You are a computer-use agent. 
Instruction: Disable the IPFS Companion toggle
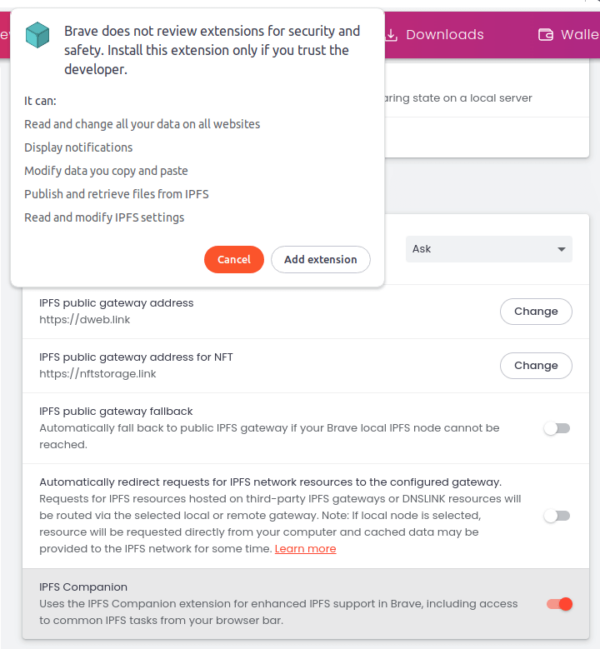[558, 604]
